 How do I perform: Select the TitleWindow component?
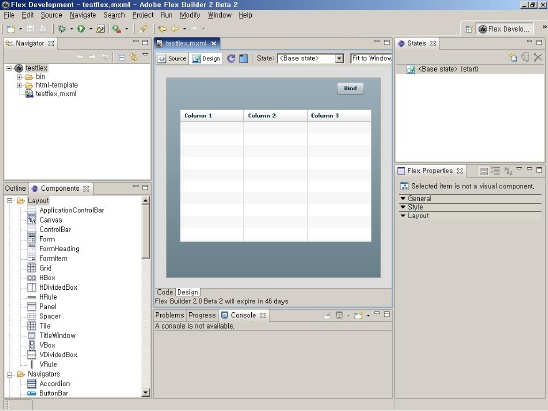click(58, 336)
